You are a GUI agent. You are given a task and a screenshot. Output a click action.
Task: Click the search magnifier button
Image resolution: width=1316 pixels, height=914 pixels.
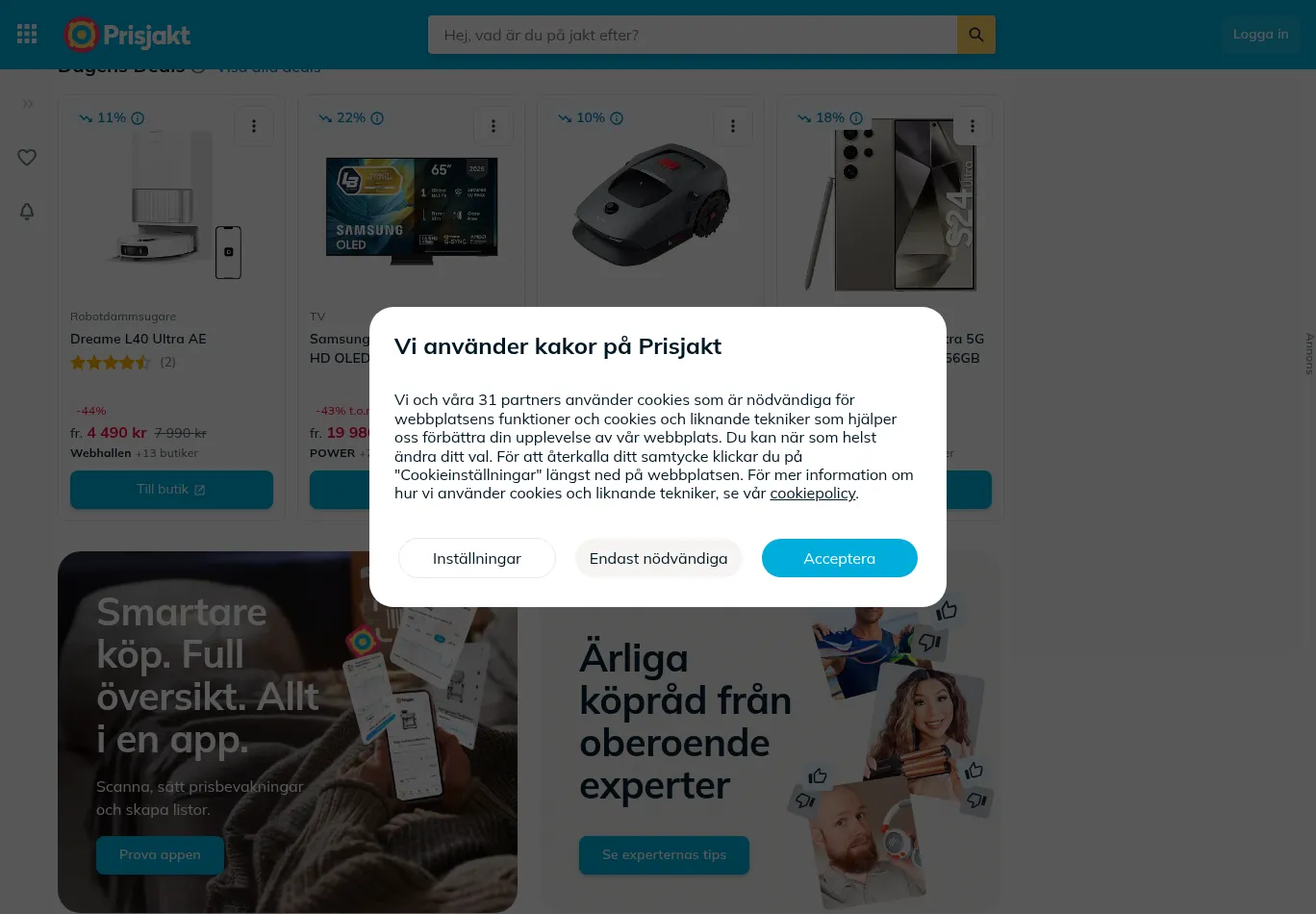pyautogui.click(x=976, y=35)
